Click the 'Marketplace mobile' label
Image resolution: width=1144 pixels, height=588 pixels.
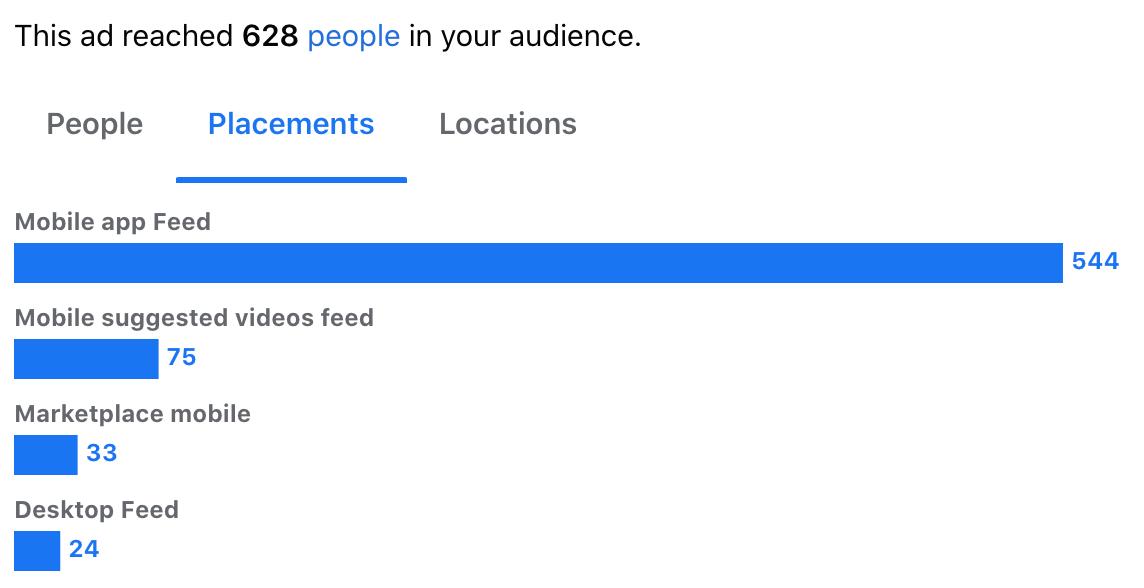click(133, 414)
